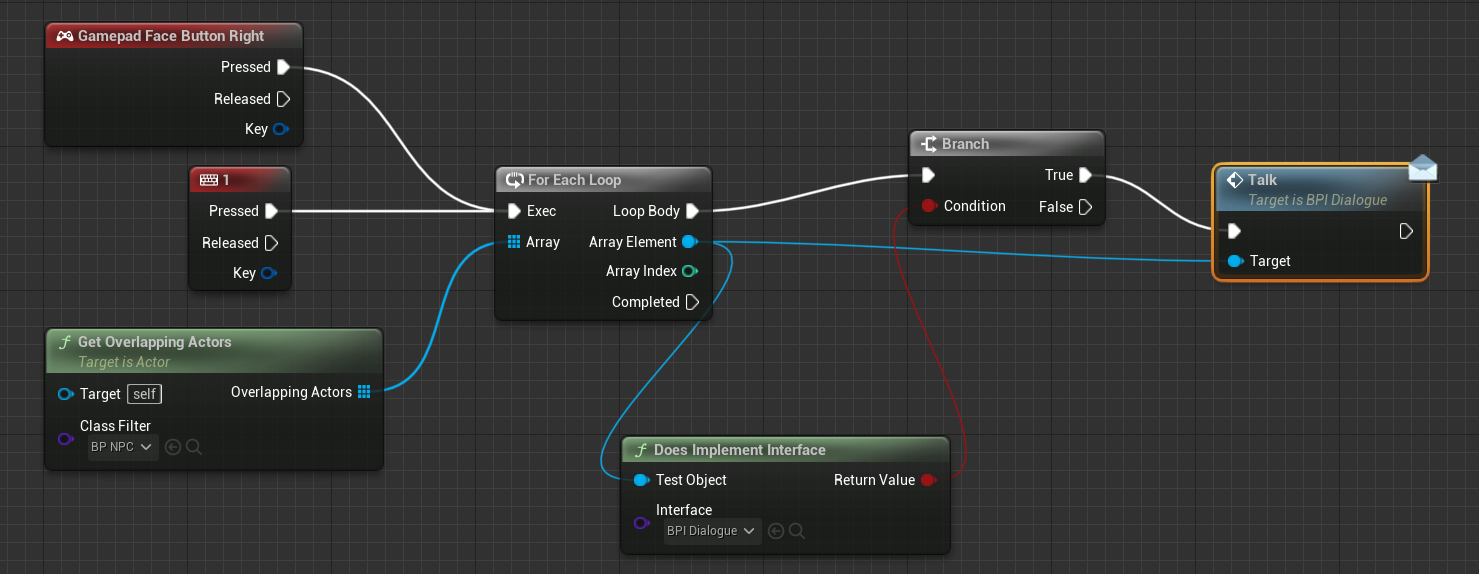
Task: Click the Released pin on Gamepad Face Button Right
Action: pyautogui.click(x=283, y=99)
